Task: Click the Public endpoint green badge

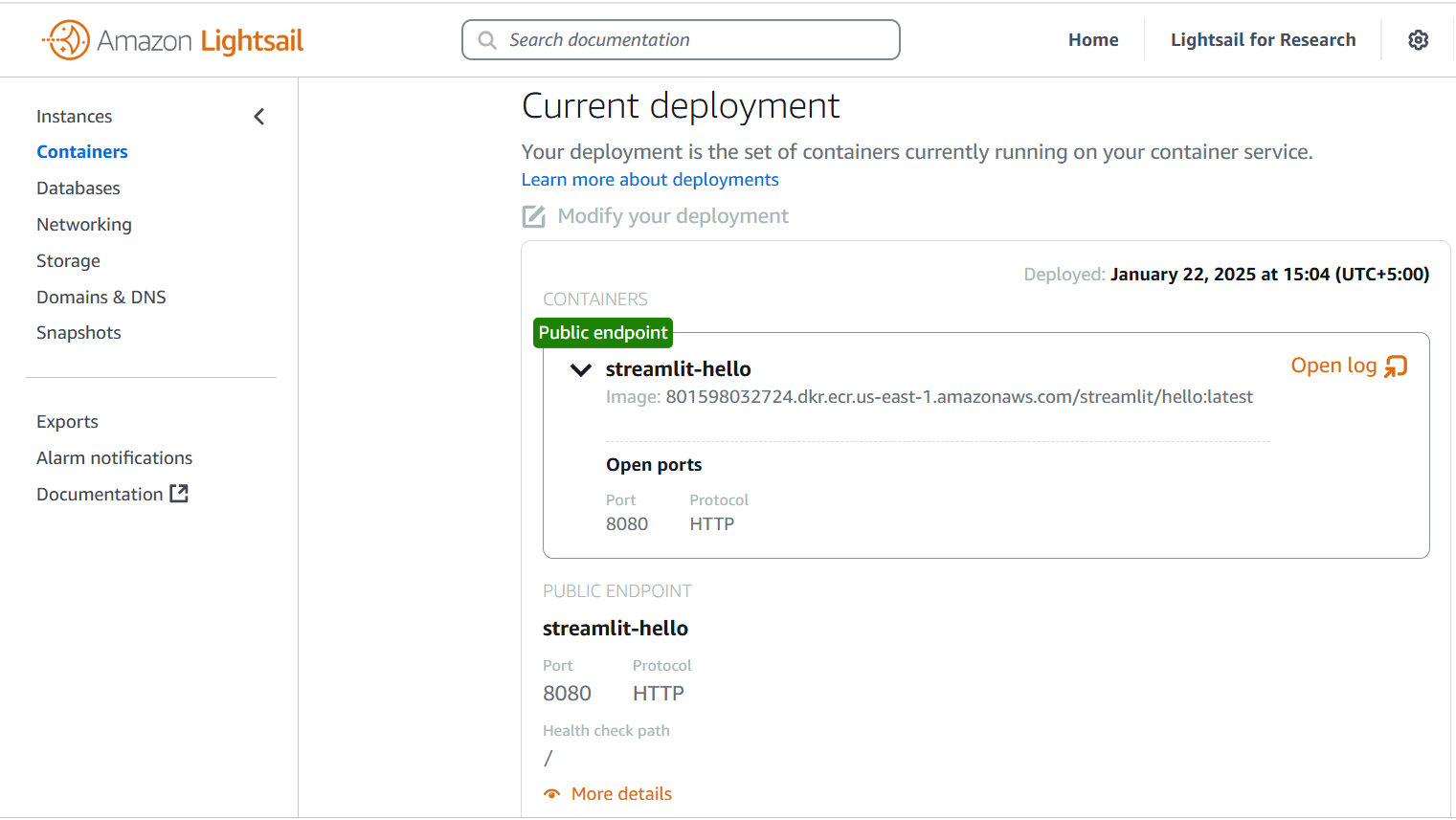Action: pos(603,333)
